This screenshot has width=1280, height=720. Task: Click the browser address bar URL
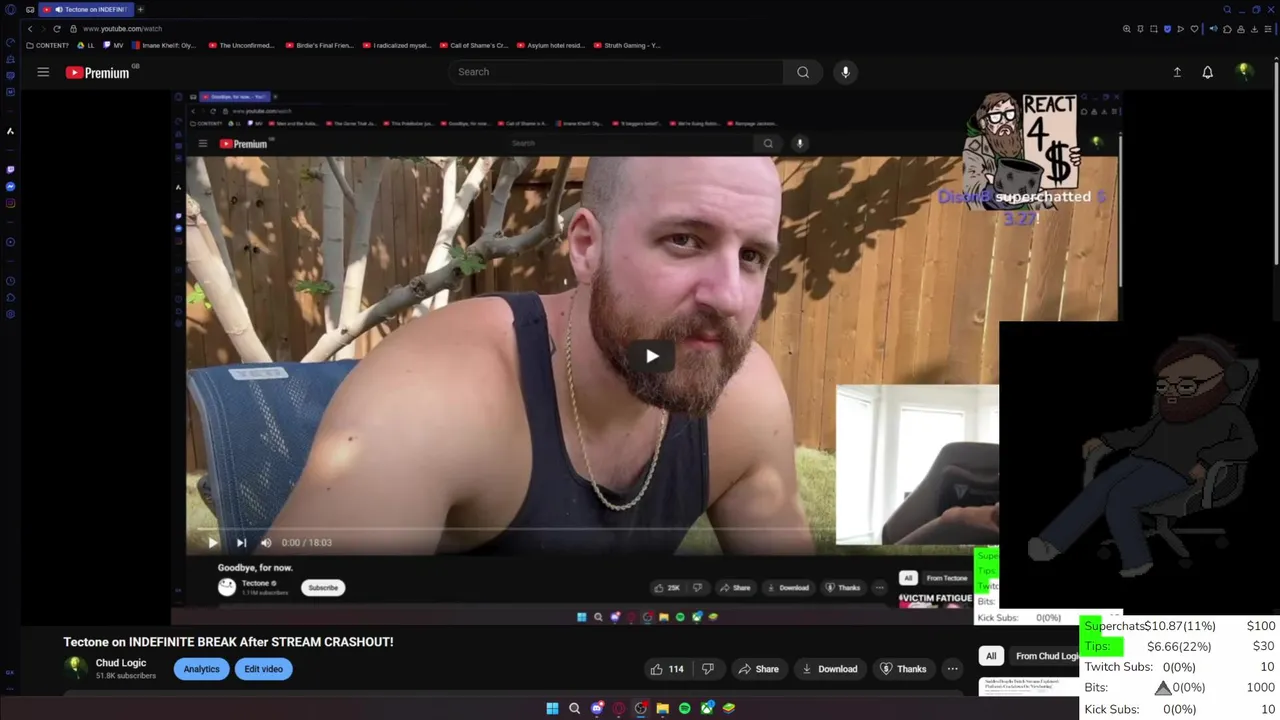tap(122, 29)
